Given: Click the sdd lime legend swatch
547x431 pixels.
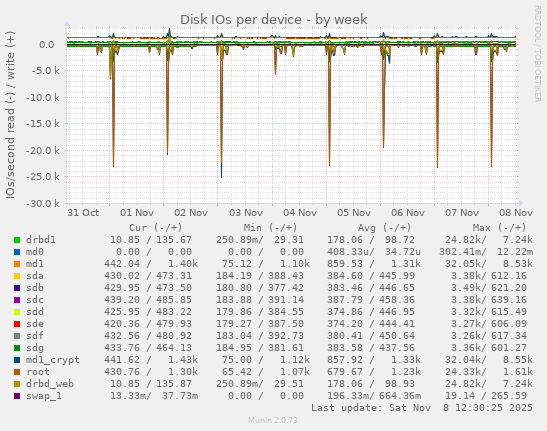Looking at the screenshot, I should [x=17, y=312].
